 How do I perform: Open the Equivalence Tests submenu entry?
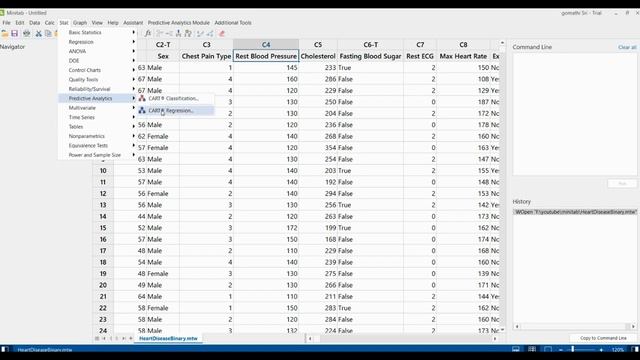click(x=97, y=145)
